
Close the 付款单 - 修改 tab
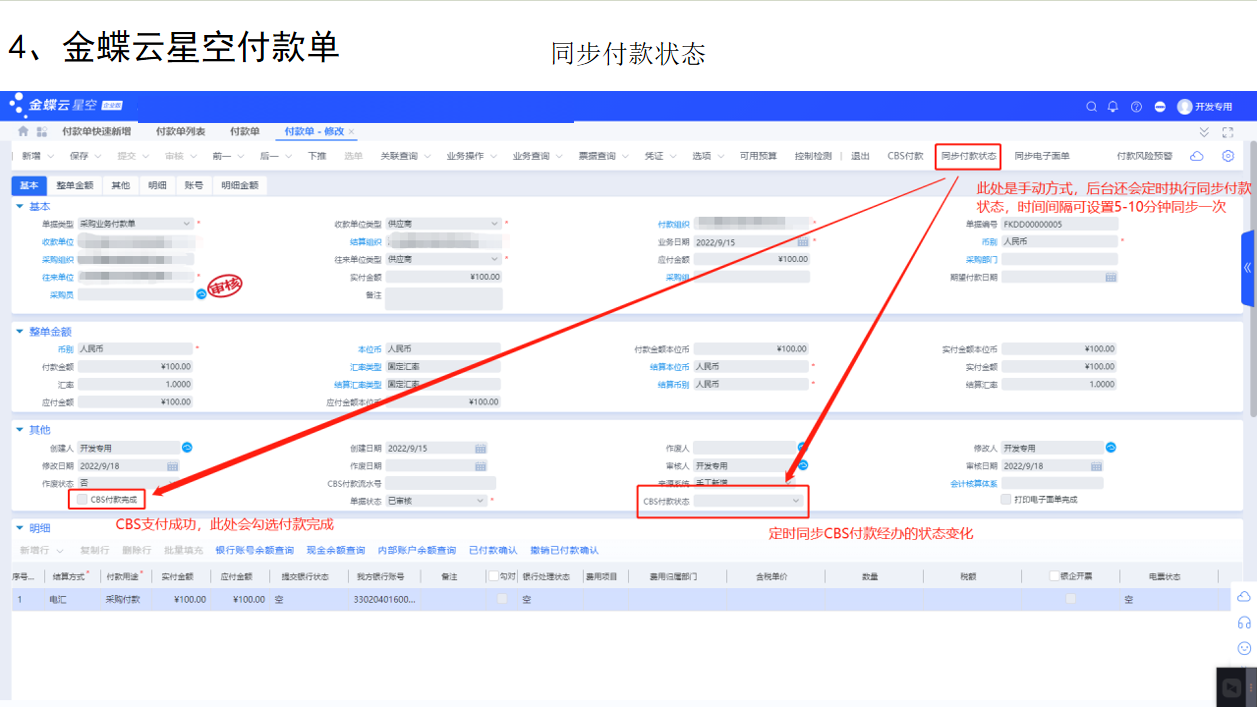[x=351, y=132]
